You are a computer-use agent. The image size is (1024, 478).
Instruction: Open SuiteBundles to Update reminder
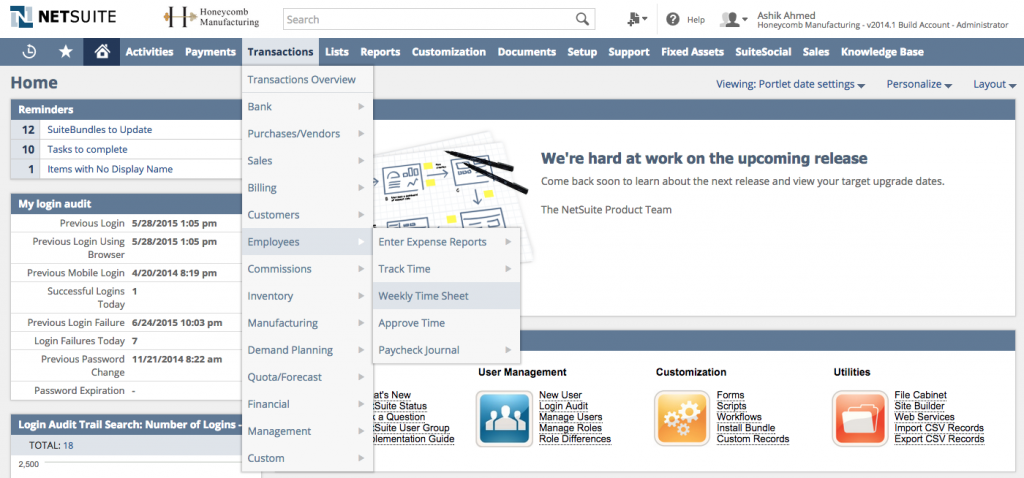pyautogui.click(x=100, y=129)
